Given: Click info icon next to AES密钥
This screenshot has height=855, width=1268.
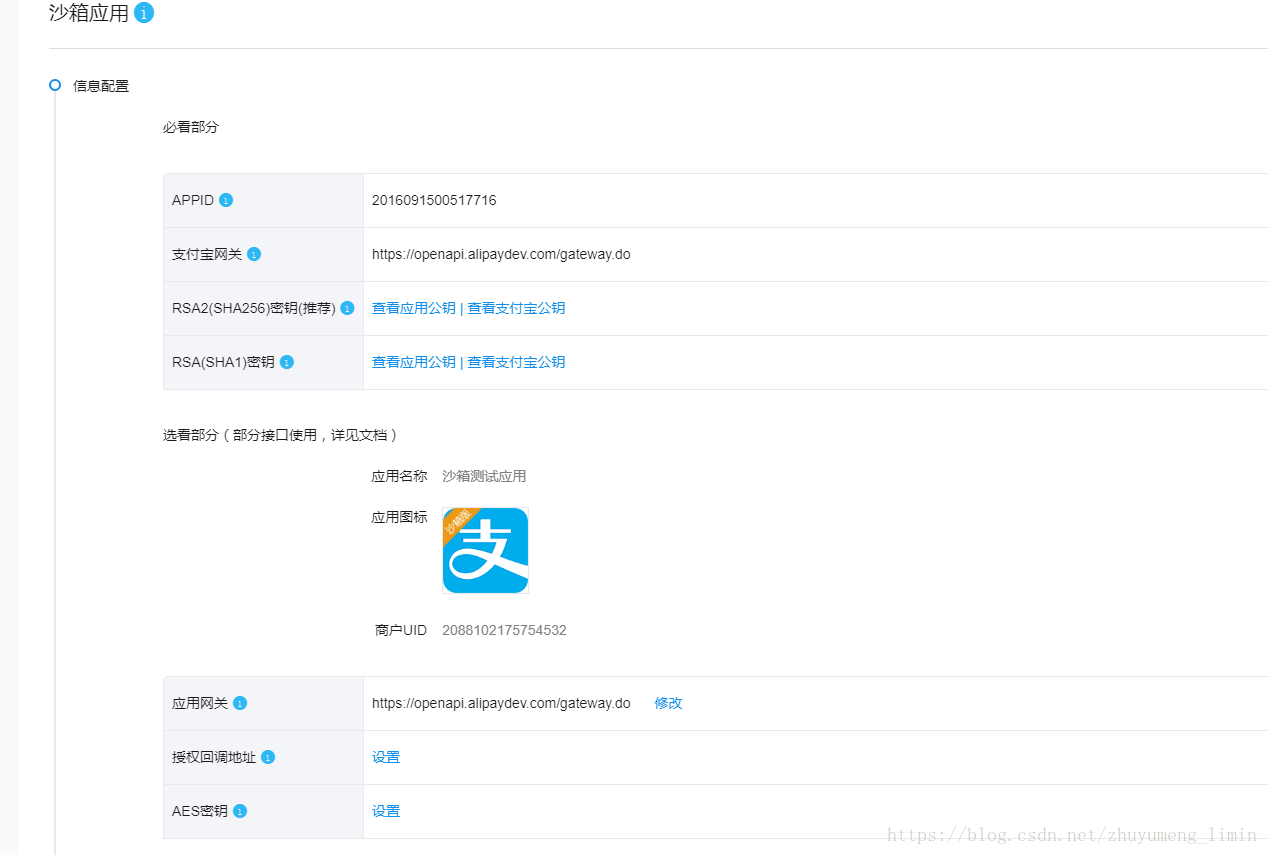Looking at the screenshot, I should (x=240, y=811).
